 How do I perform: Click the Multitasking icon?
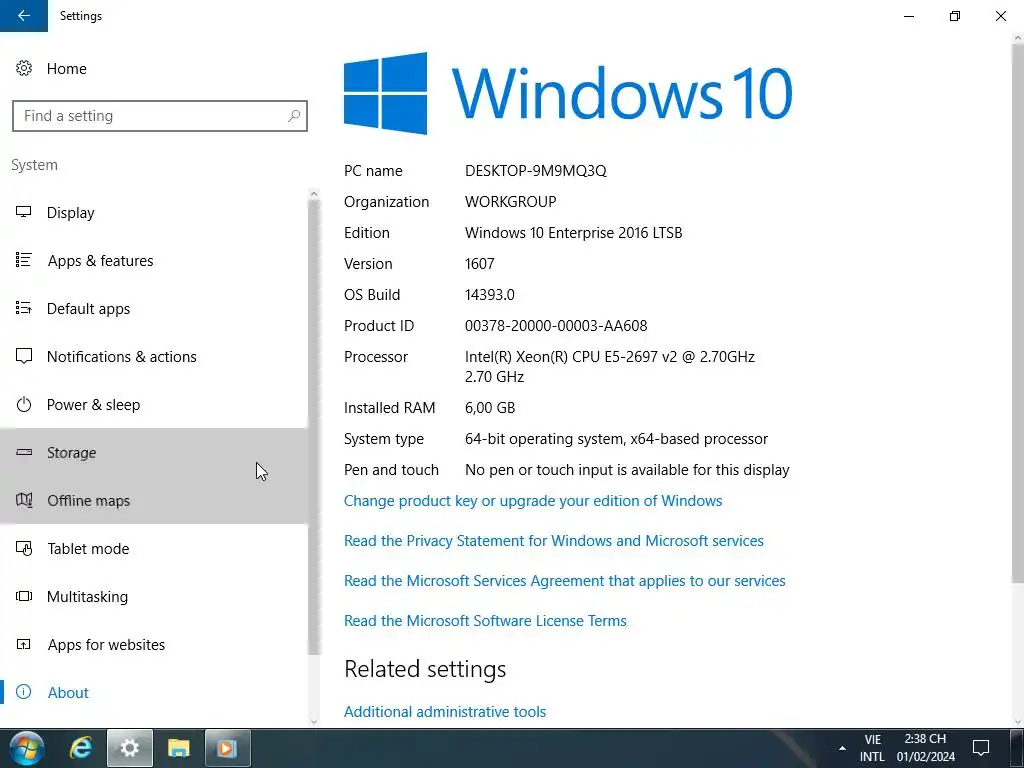click(x=24, y=596)
